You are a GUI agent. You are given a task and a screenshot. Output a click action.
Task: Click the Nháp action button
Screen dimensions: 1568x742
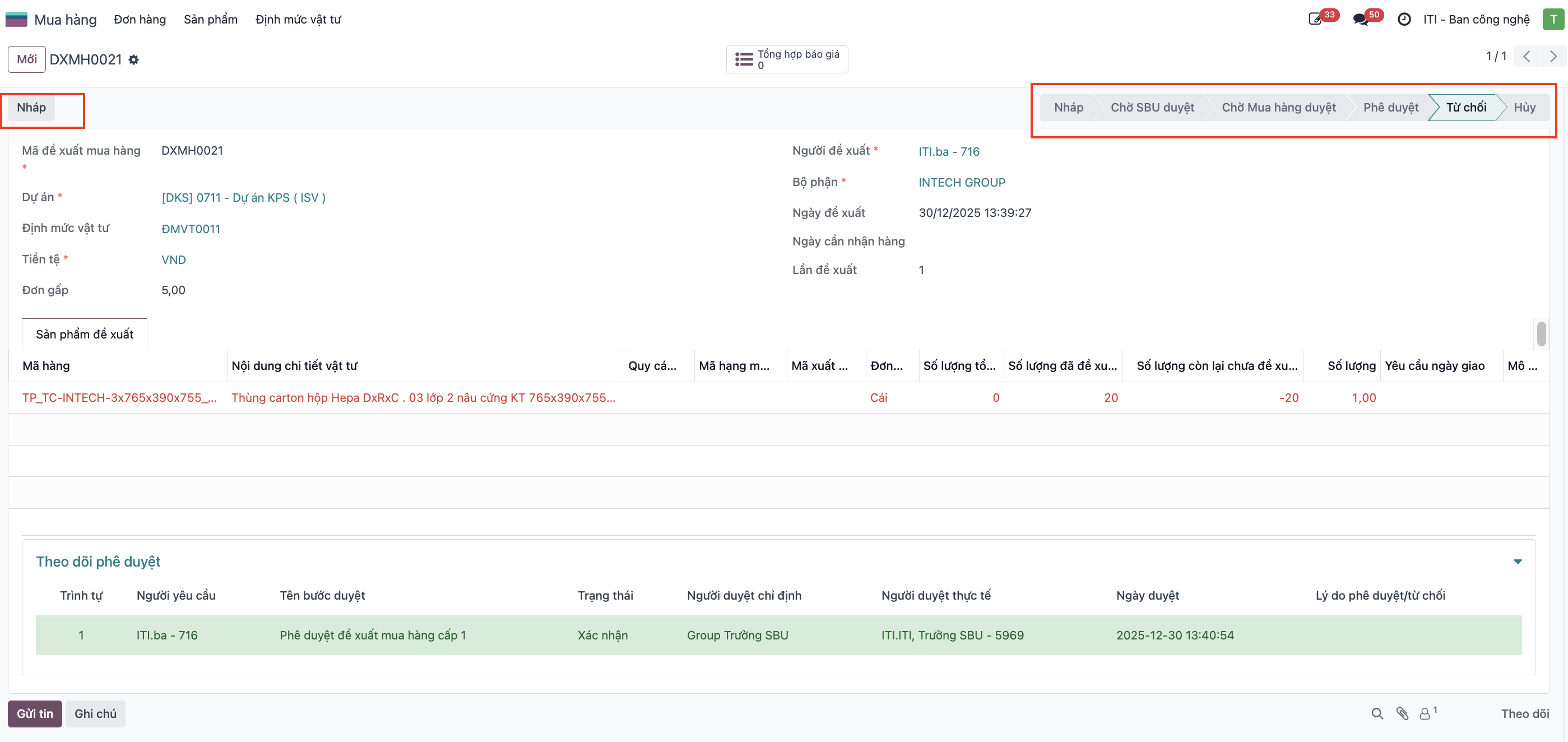coord(31,108)
